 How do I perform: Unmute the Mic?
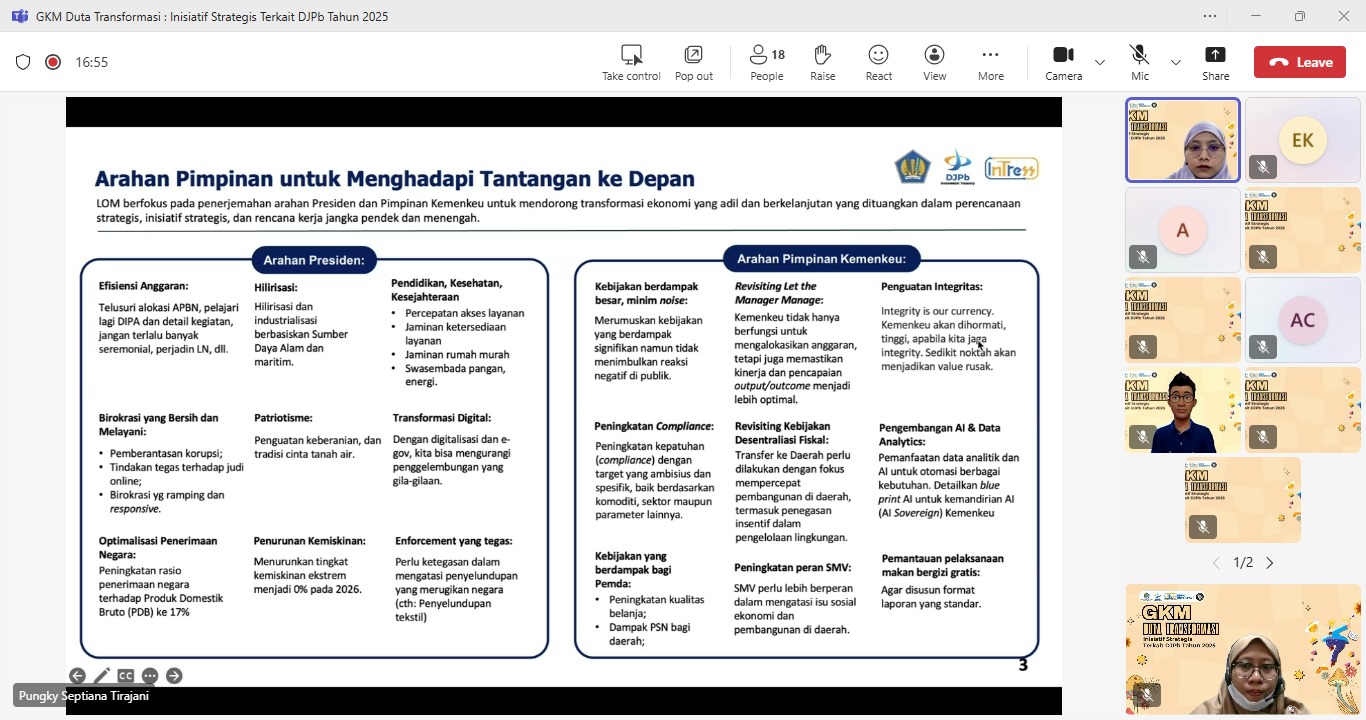pos(1139,62)
